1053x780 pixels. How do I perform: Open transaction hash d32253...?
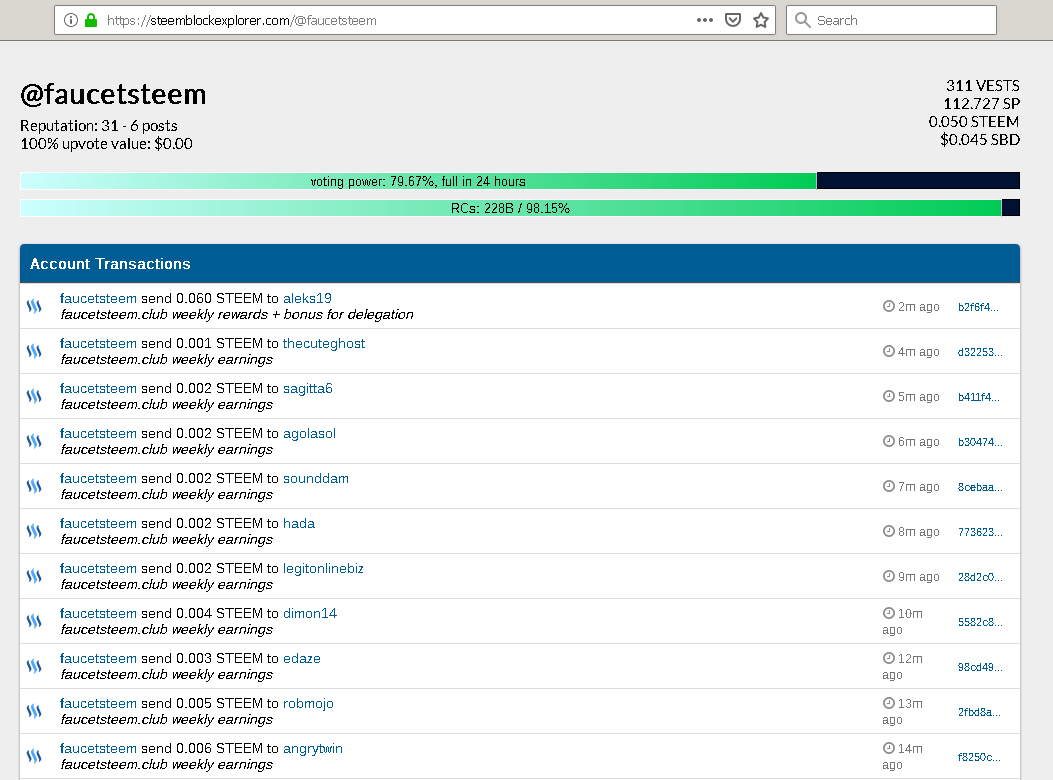(x=980, y=352)
